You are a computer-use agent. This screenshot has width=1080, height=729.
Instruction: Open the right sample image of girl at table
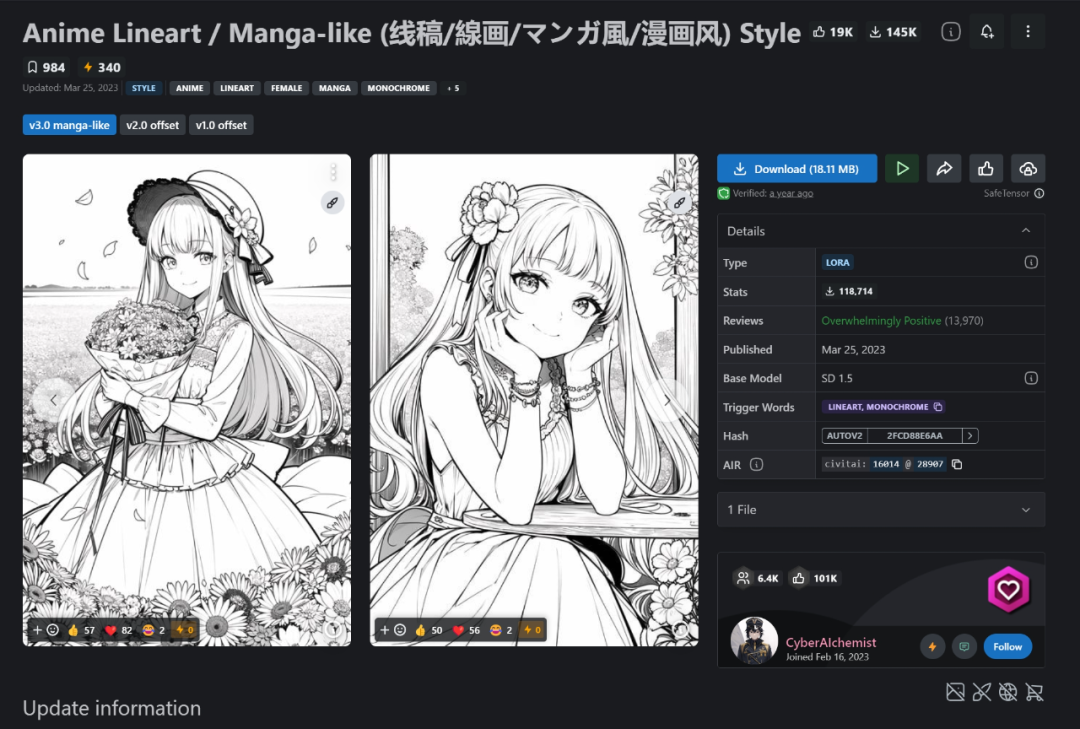tap(534, 380)
